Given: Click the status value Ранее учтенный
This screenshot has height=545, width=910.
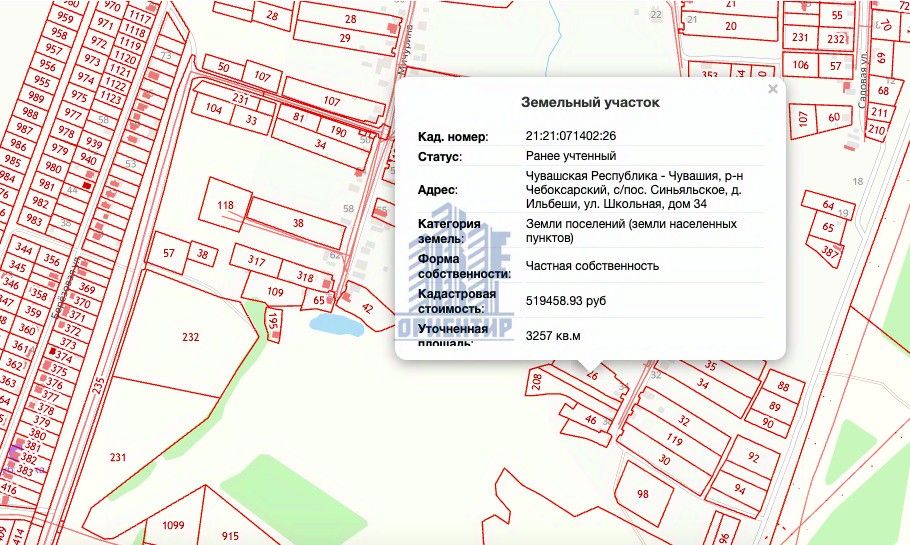Looking at the screenshot, I should [570, 156].
